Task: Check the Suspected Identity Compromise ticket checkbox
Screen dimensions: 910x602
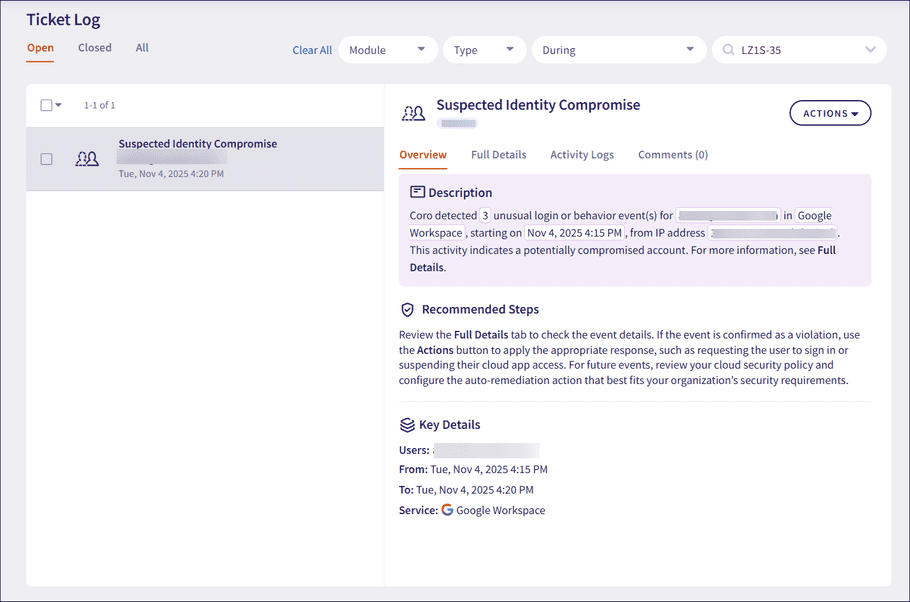Action: pyautogui.click(x=46, y=159)
